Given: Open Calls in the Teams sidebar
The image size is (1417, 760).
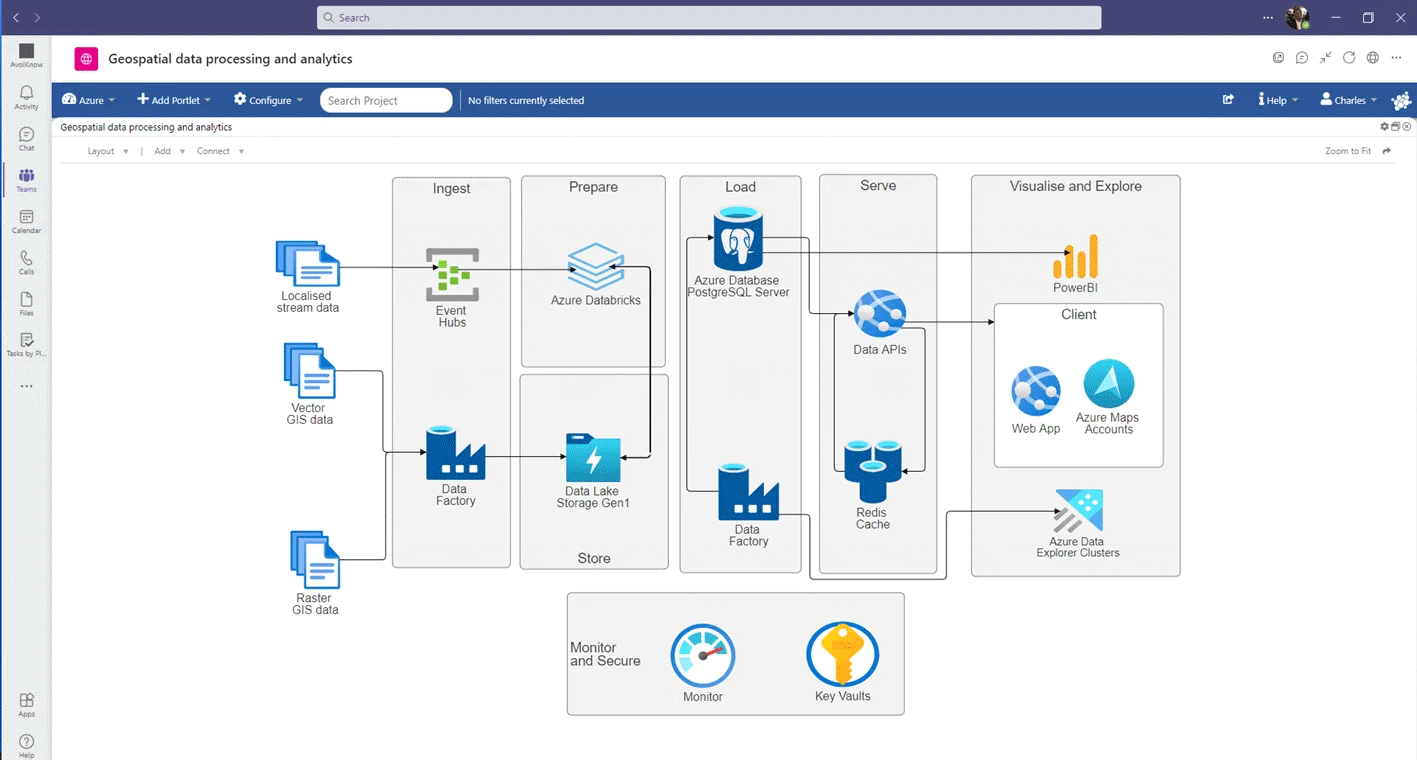Looking at the screenshot, I should coord(26,263).
